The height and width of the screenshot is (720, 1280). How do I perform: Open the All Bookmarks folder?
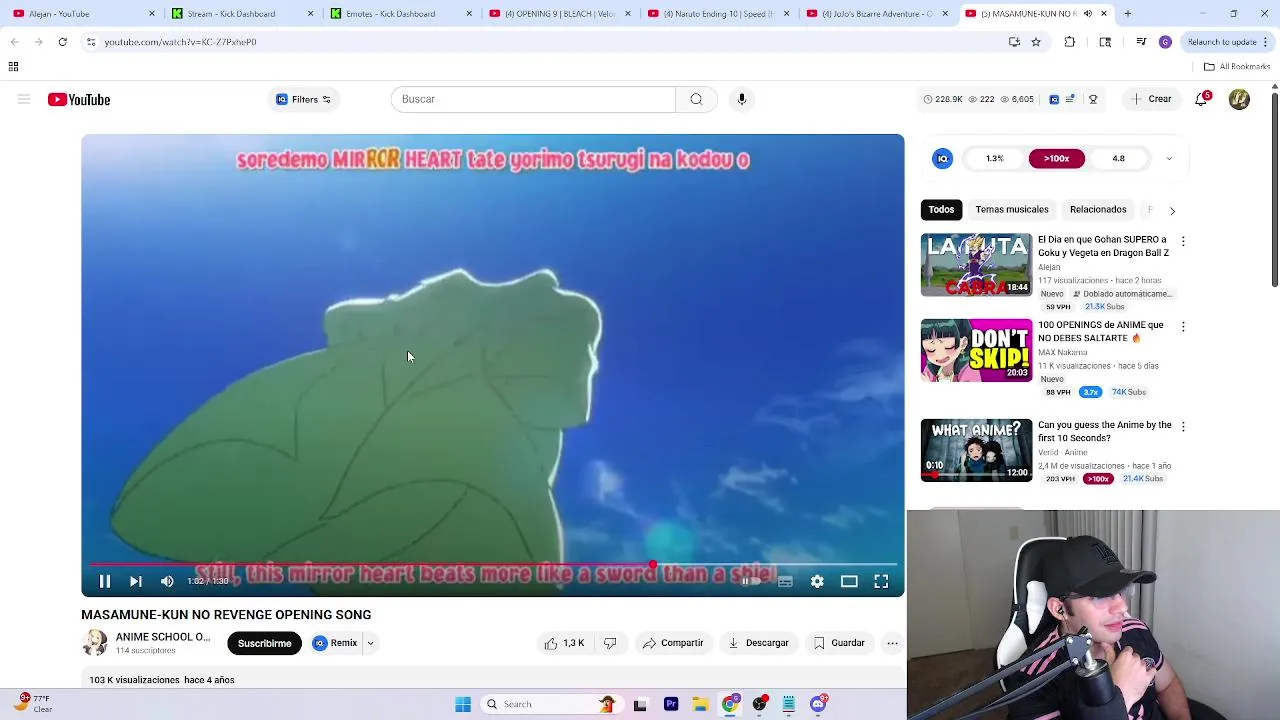(1237, 66)
